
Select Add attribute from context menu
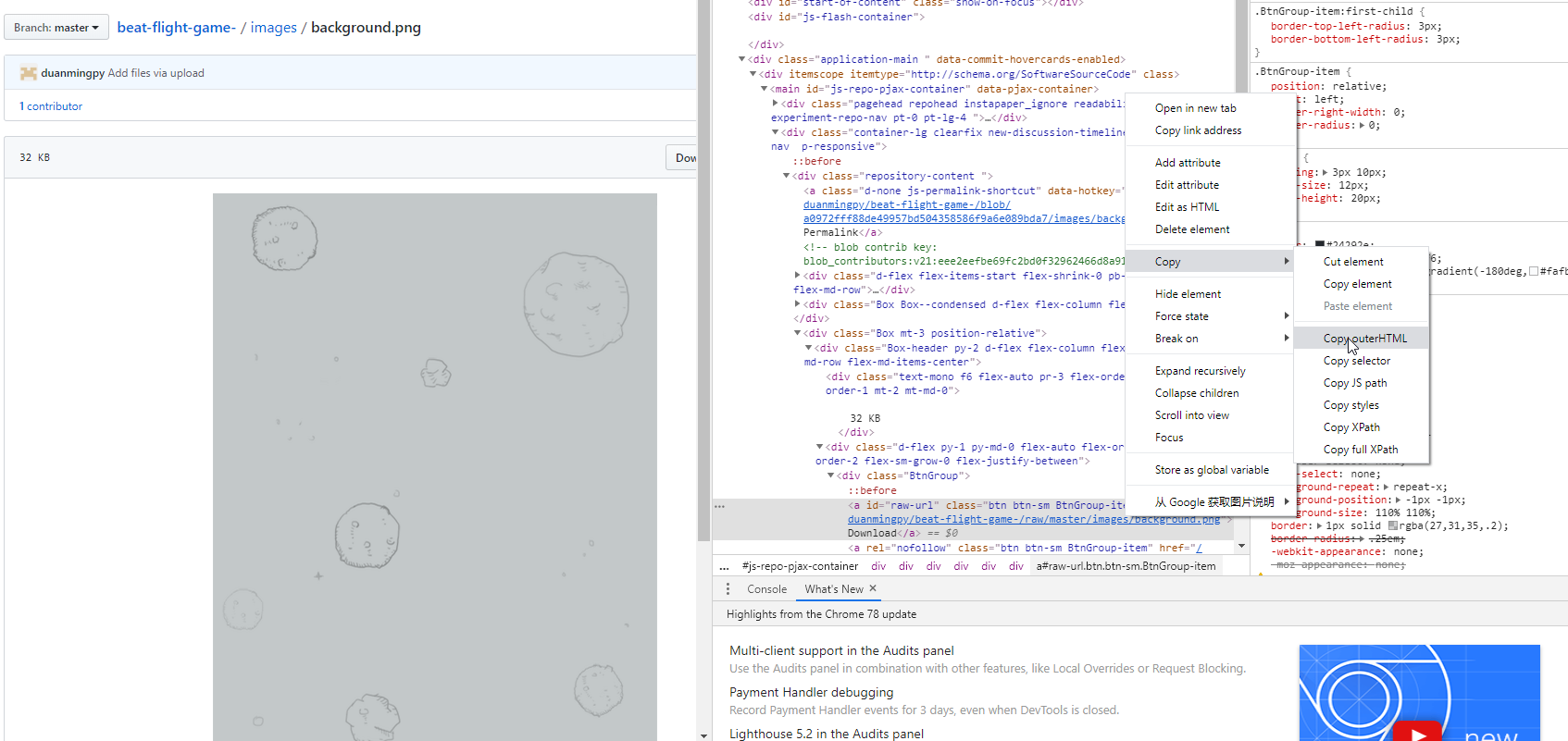(1210, 163)
